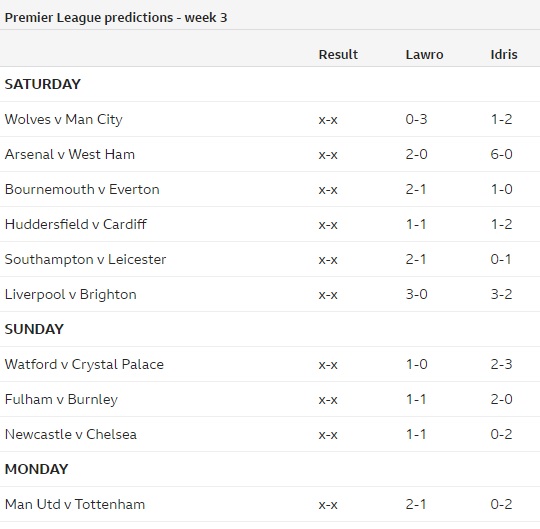Click Idris's 2-3 Watford prediction

coord(501,364)
